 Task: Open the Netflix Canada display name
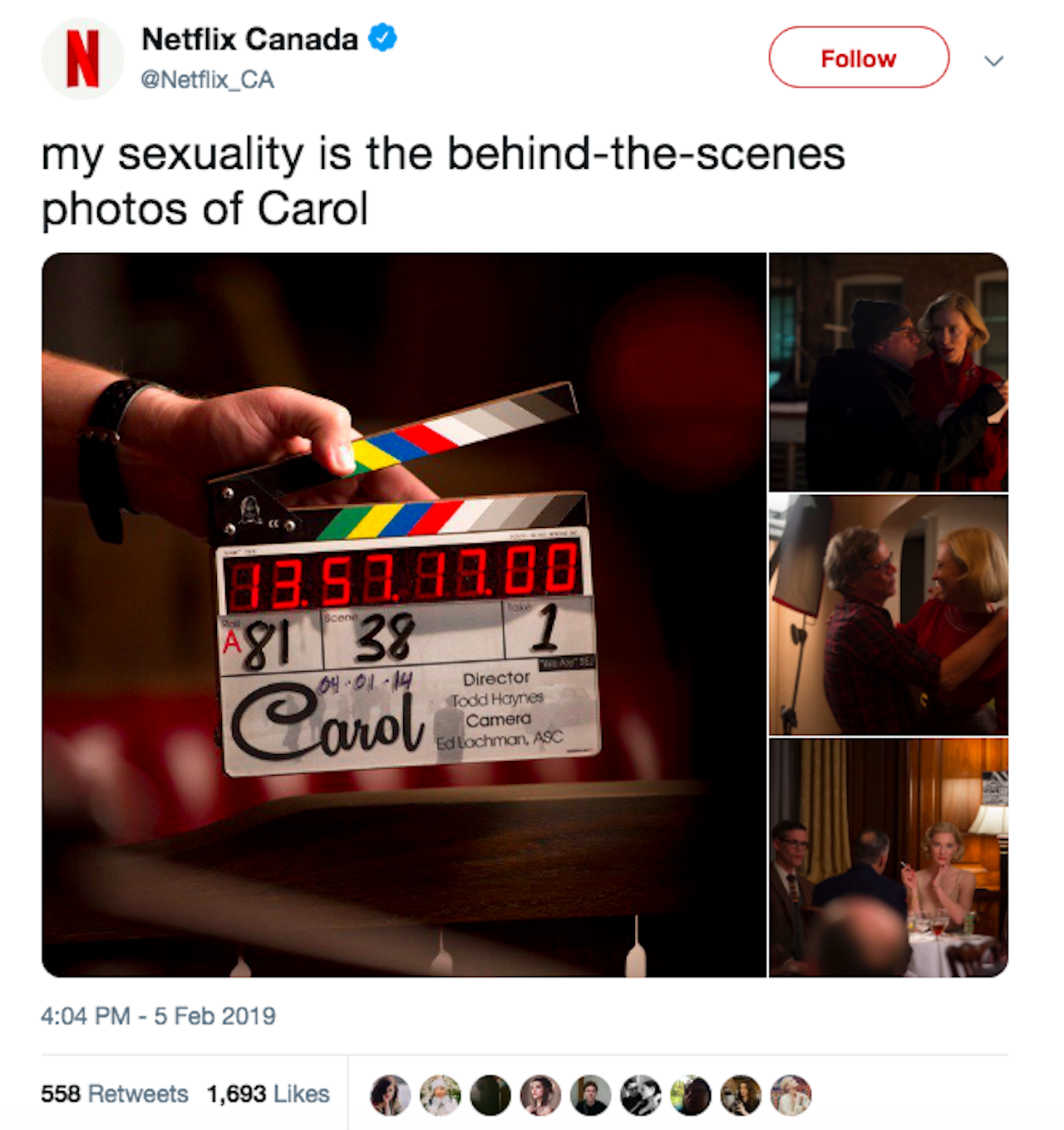click(249, 39)
